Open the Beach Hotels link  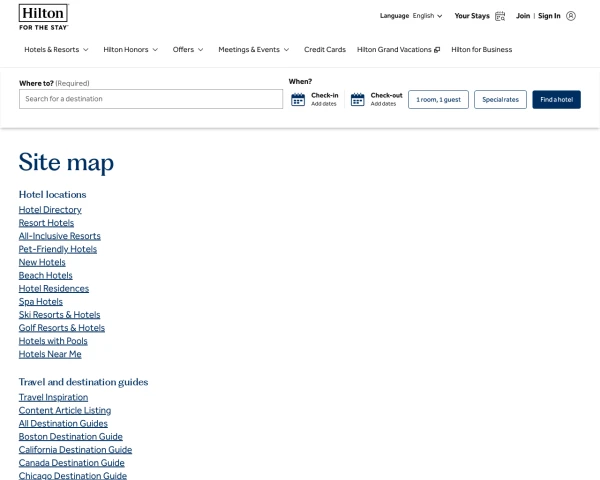[46, 275]
